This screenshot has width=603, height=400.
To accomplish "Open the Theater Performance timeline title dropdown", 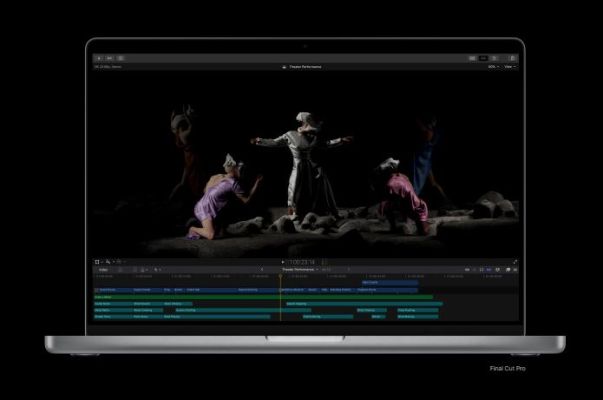I will tap(300, 269).
